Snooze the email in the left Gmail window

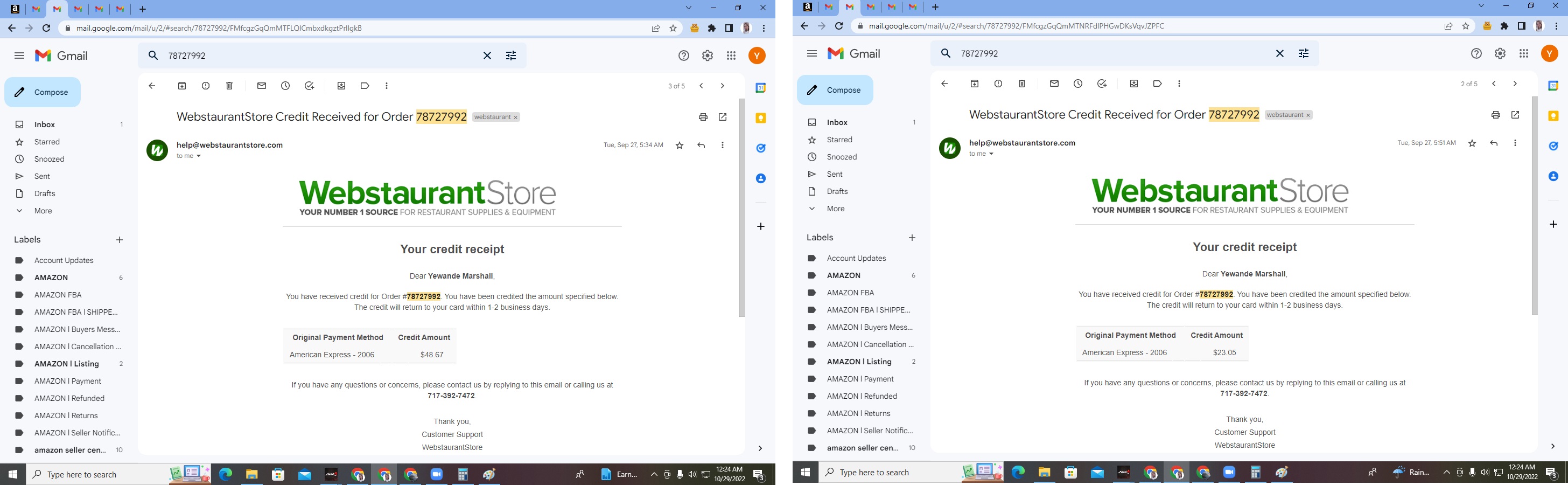[285, 86]
